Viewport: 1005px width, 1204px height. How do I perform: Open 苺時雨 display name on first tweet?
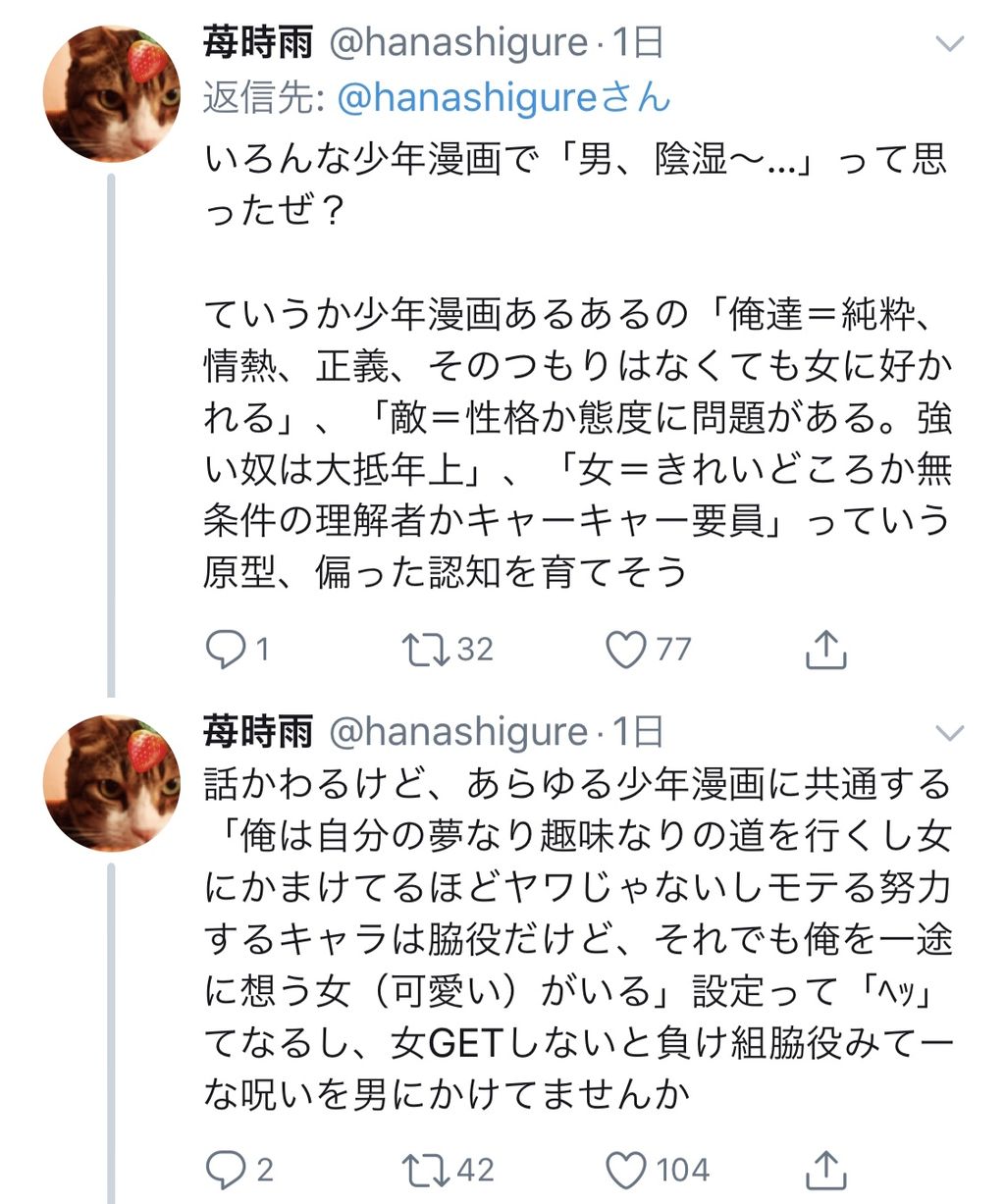pyautogui.click(x=258, y=43)
